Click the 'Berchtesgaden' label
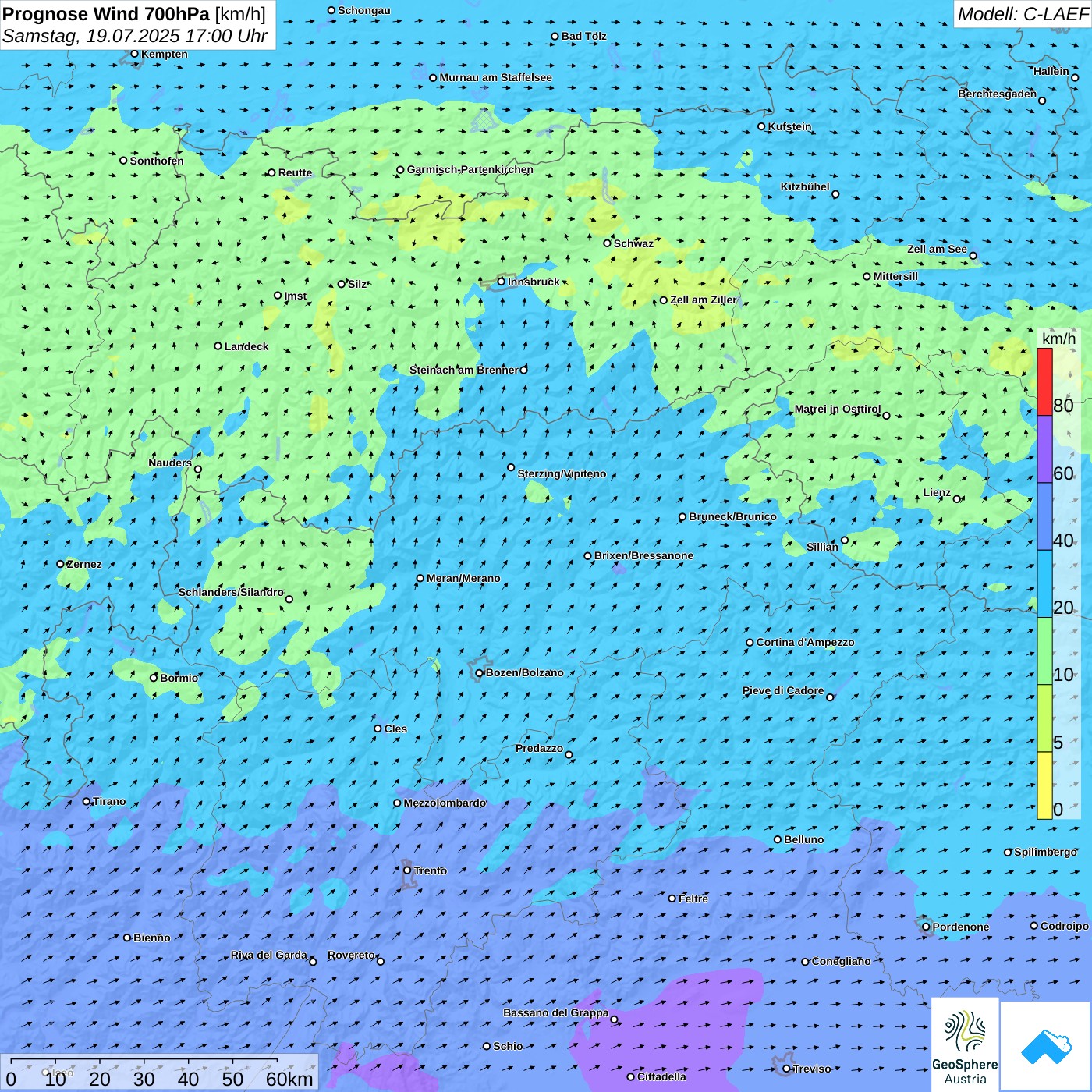1092x1092 pixels. pos(998,94)
